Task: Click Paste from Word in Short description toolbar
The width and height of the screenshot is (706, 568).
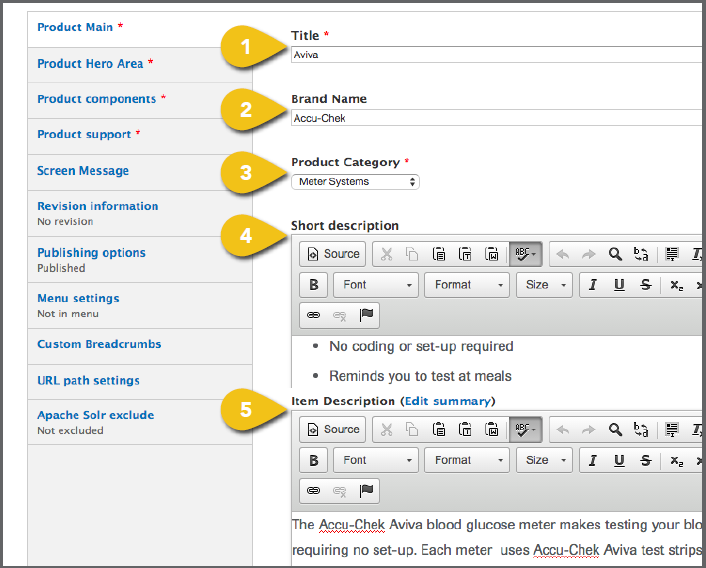Action: (x=491, y=254)
